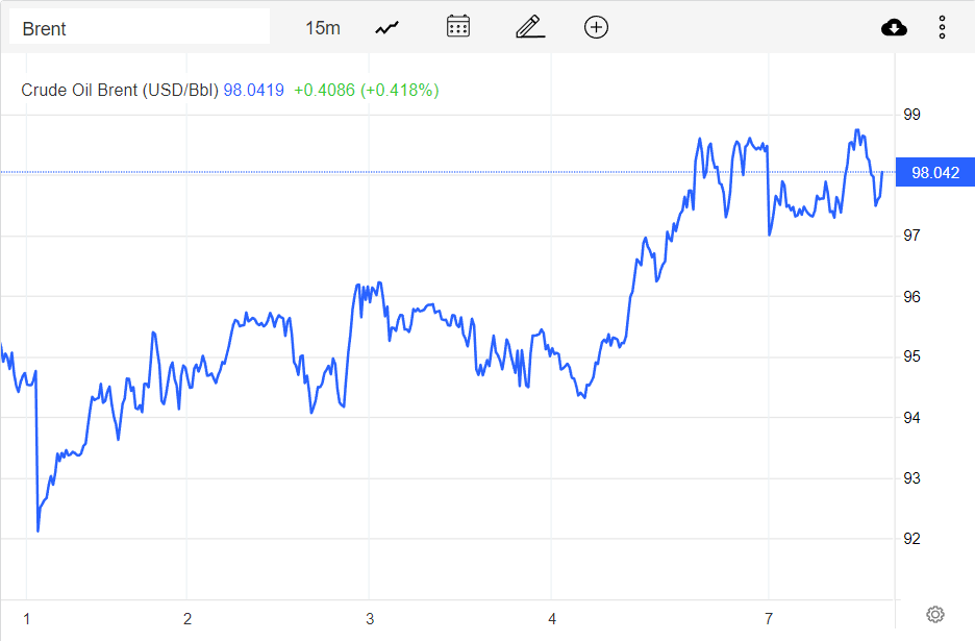This screenshot has height=641, width=977.
Task: Click the green +0.4086 (+0.418%) change text
Action: click(366, 90)
